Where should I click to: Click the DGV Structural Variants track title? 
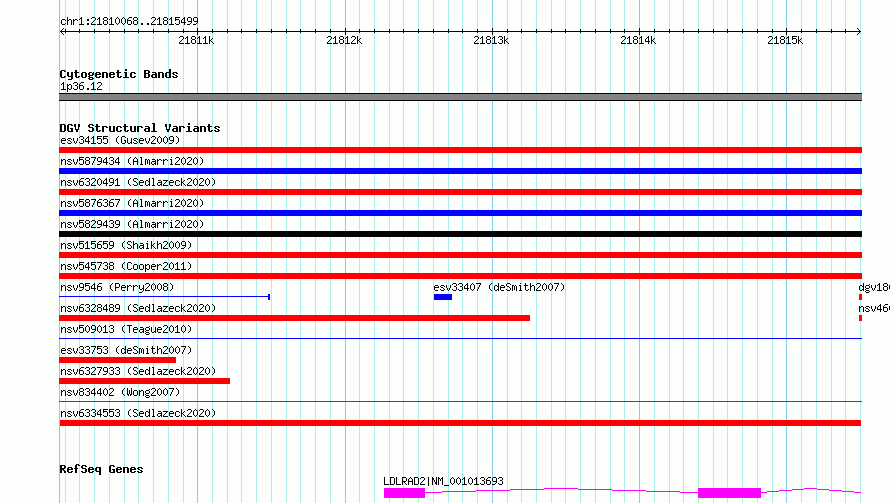tap(140, 128)
